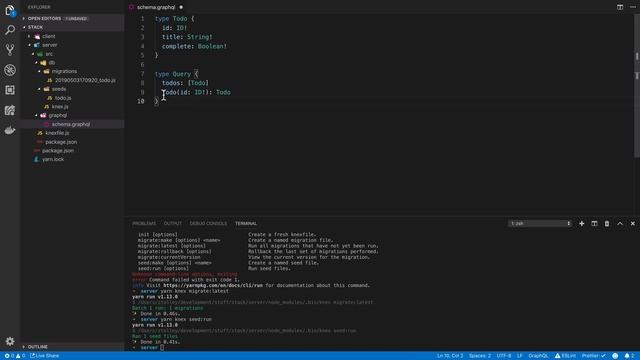Click the errors and warnings status indicator

click(x=14, y=356)
